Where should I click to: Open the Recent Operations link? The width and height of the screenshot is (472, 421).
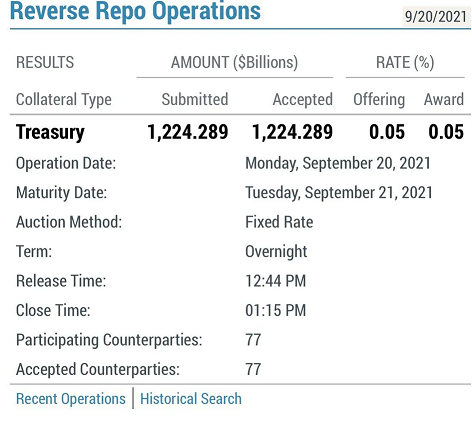click(71, 399)
